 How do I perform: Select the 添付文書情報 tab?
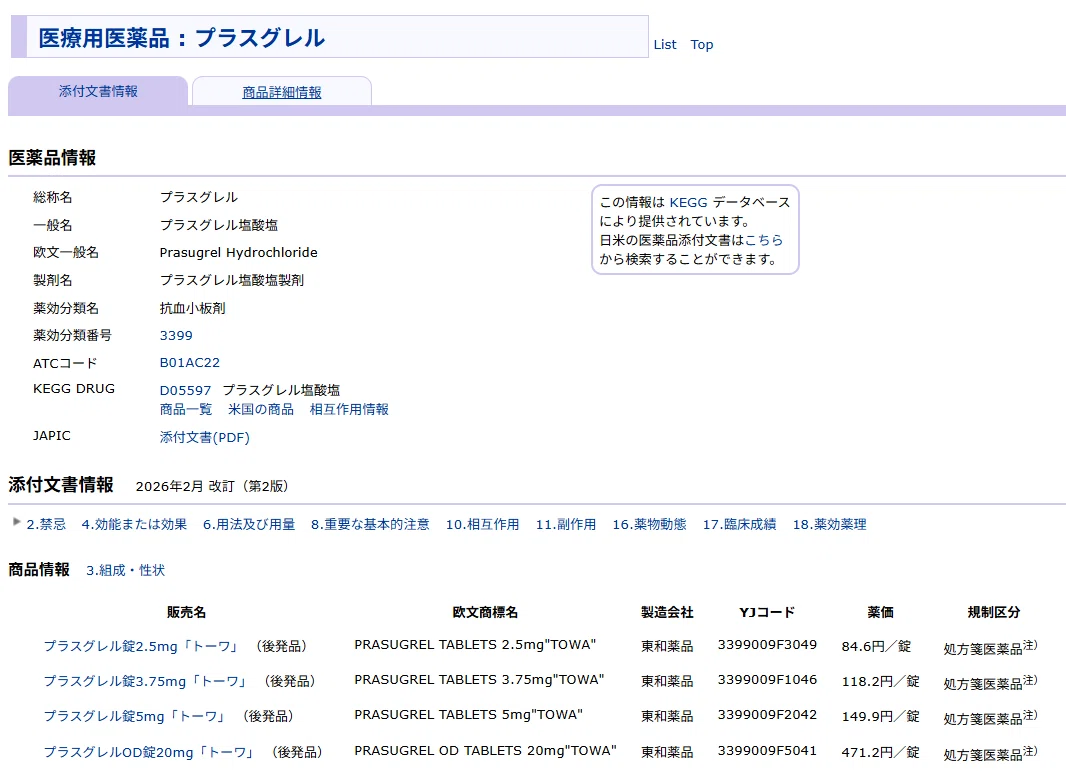click(x=98, y=91)
